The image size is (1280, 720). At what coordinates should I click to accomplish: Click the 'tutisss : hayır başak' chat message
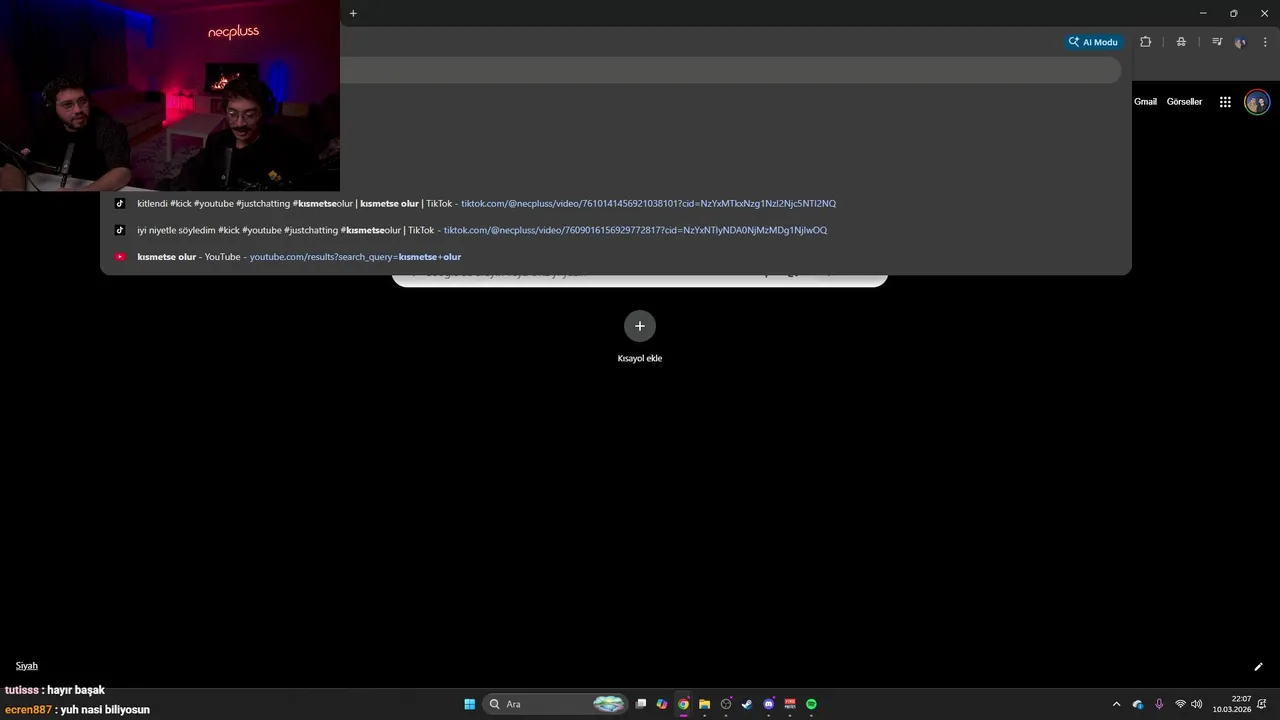55,690
